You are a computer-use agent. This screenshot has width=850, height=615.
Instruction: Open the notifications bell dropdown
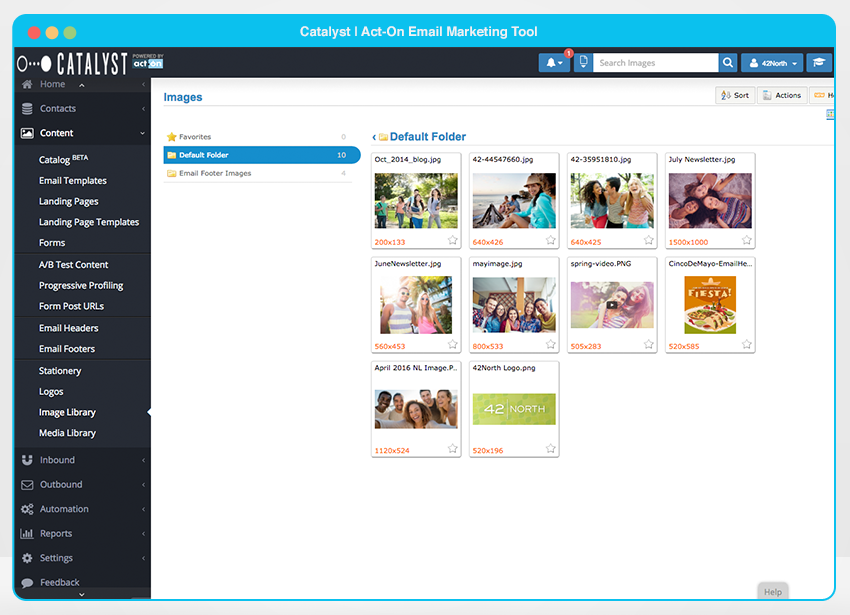point(554,63)
